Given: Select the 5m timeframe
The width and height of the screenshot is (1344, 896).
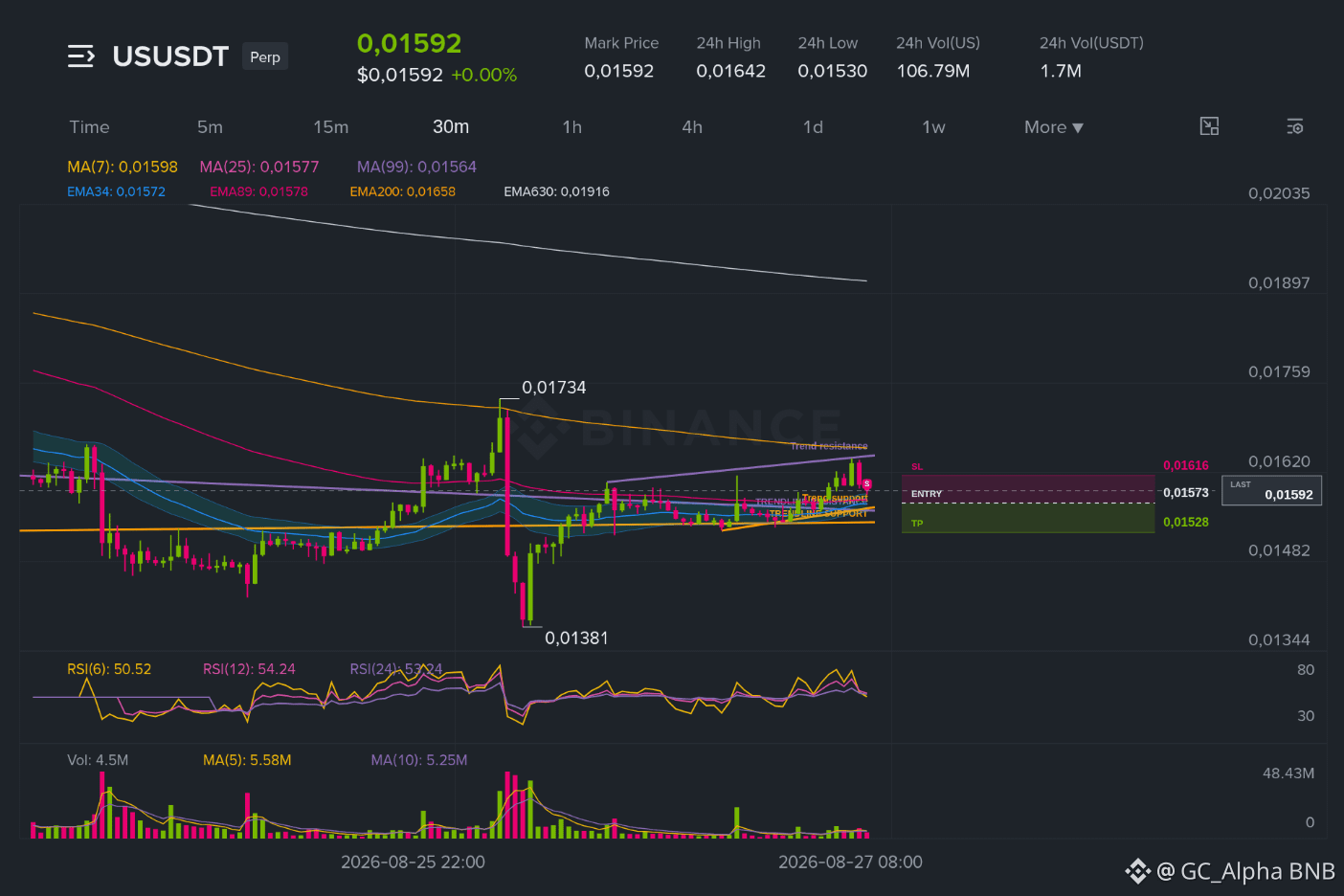Looking at the screenshot, I should (210, 127).
